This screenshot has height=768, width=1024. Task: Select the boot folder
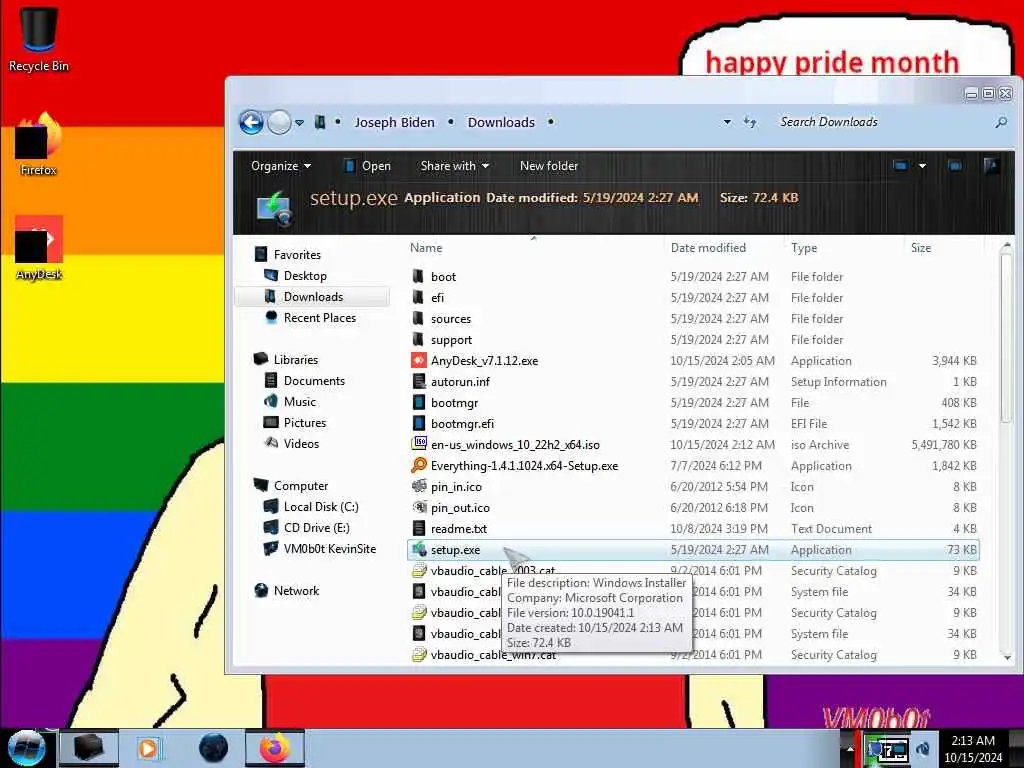coord(443,277)
